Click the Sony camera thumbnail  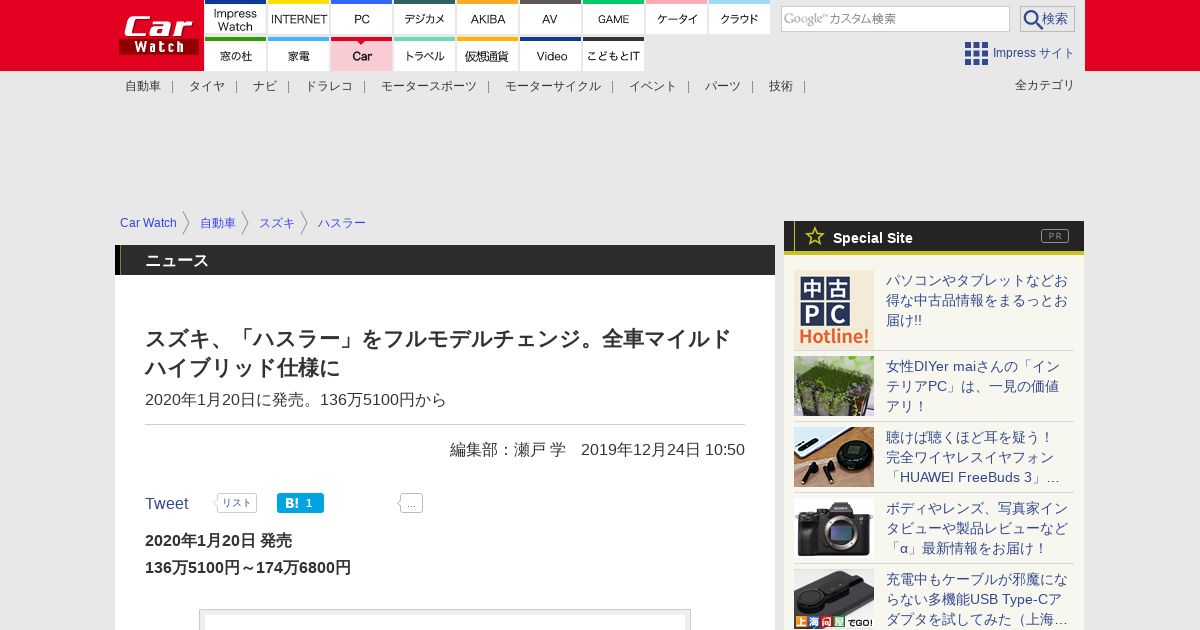834,528
